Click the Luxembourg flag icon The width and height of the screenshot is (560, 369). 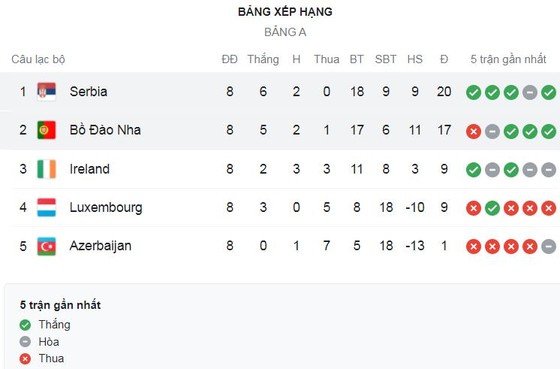pyautogui.click(x=46, y=208)
